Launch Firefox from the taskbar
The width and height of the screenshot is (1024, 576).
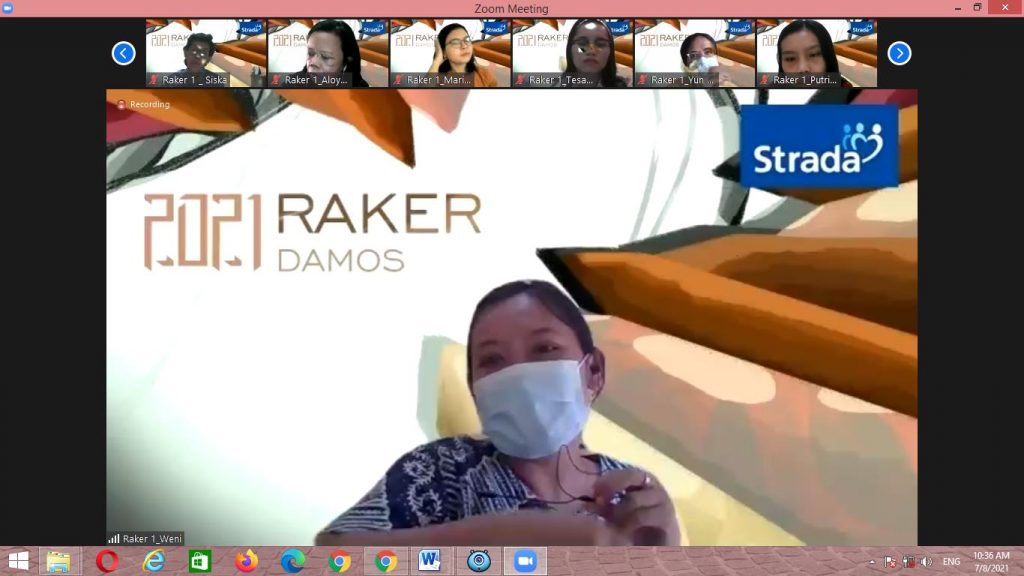(247, 561)
